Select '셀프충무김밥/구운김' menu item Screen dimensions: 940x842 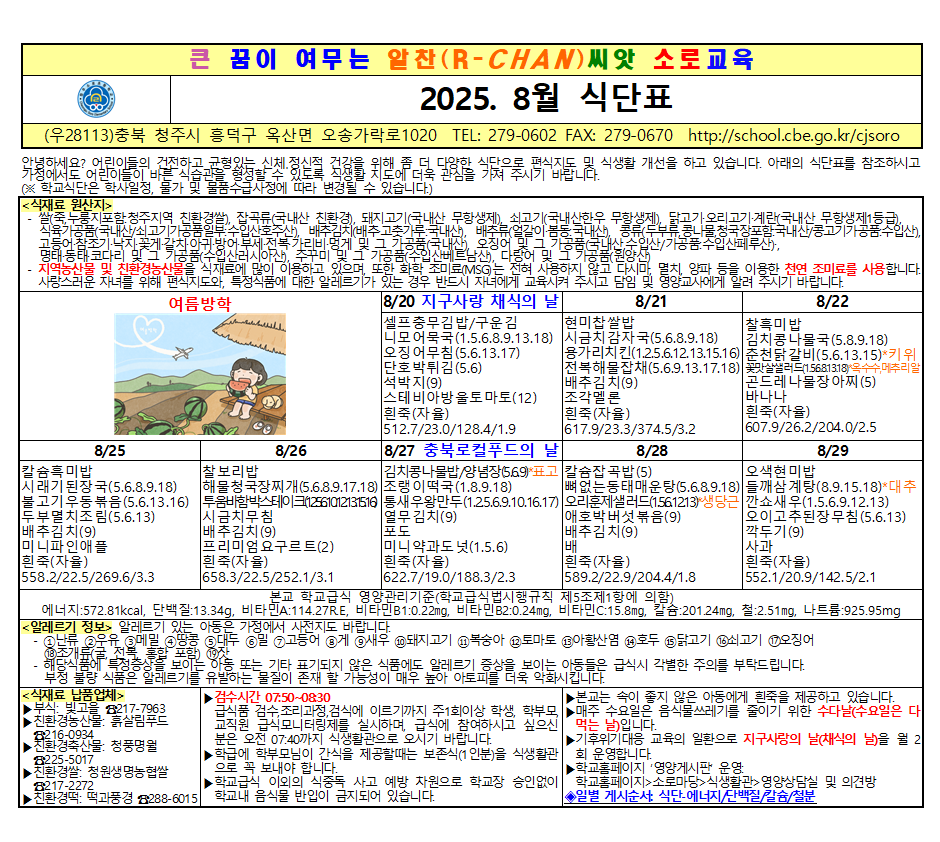(x=450, y=322)
